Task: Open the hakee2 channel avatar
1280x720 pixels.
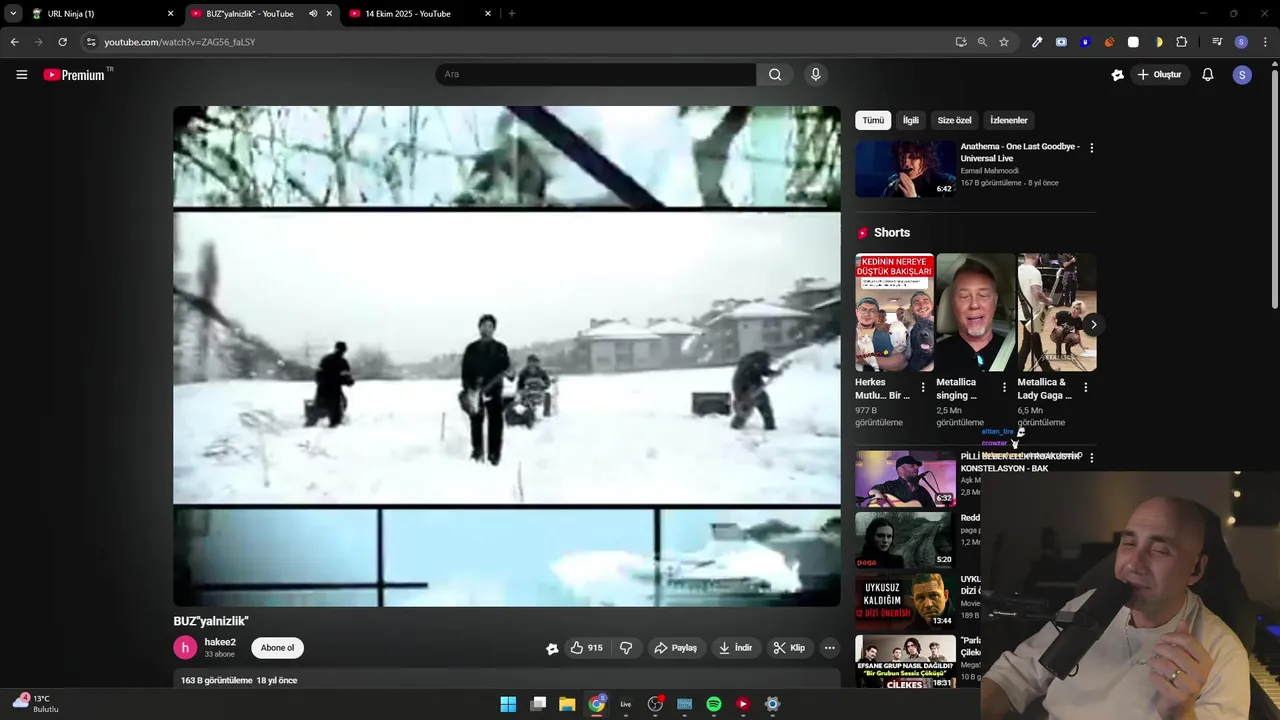Action: point(185,648)
